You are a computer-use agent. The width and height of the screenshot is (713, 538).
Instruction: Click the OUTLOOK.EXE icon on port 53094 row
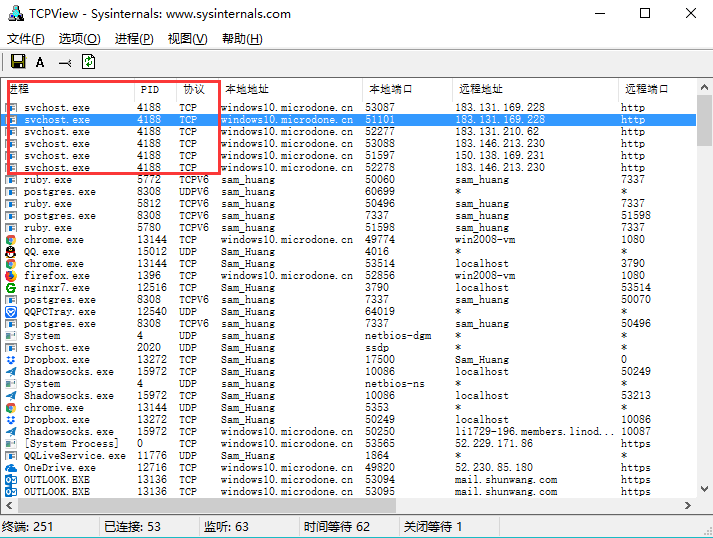coord(10,480)
